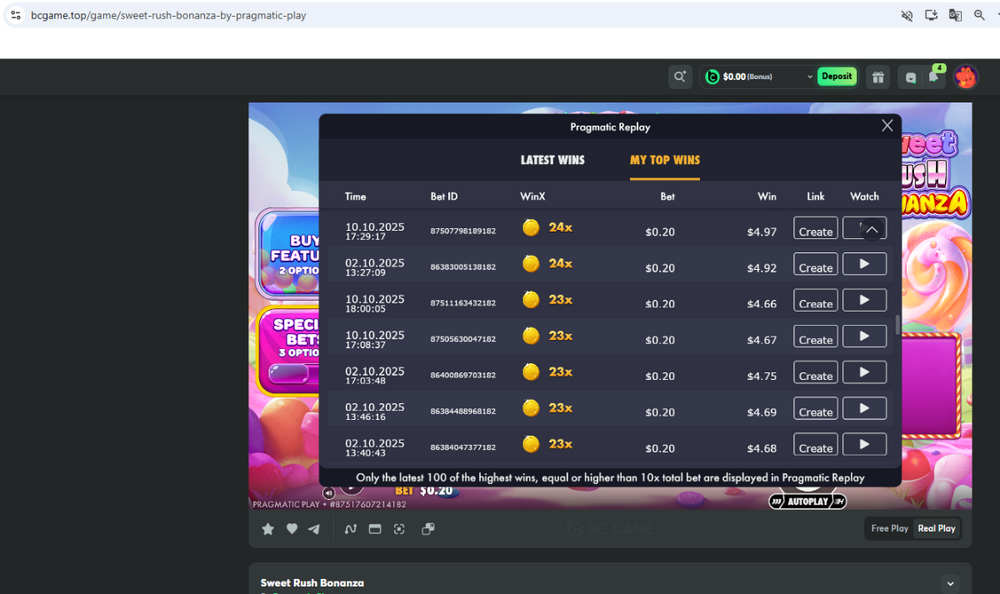Switch to Real Play mode
Image resolution: width=1000 pixels, height=594 pixels.
click(936, 528)
